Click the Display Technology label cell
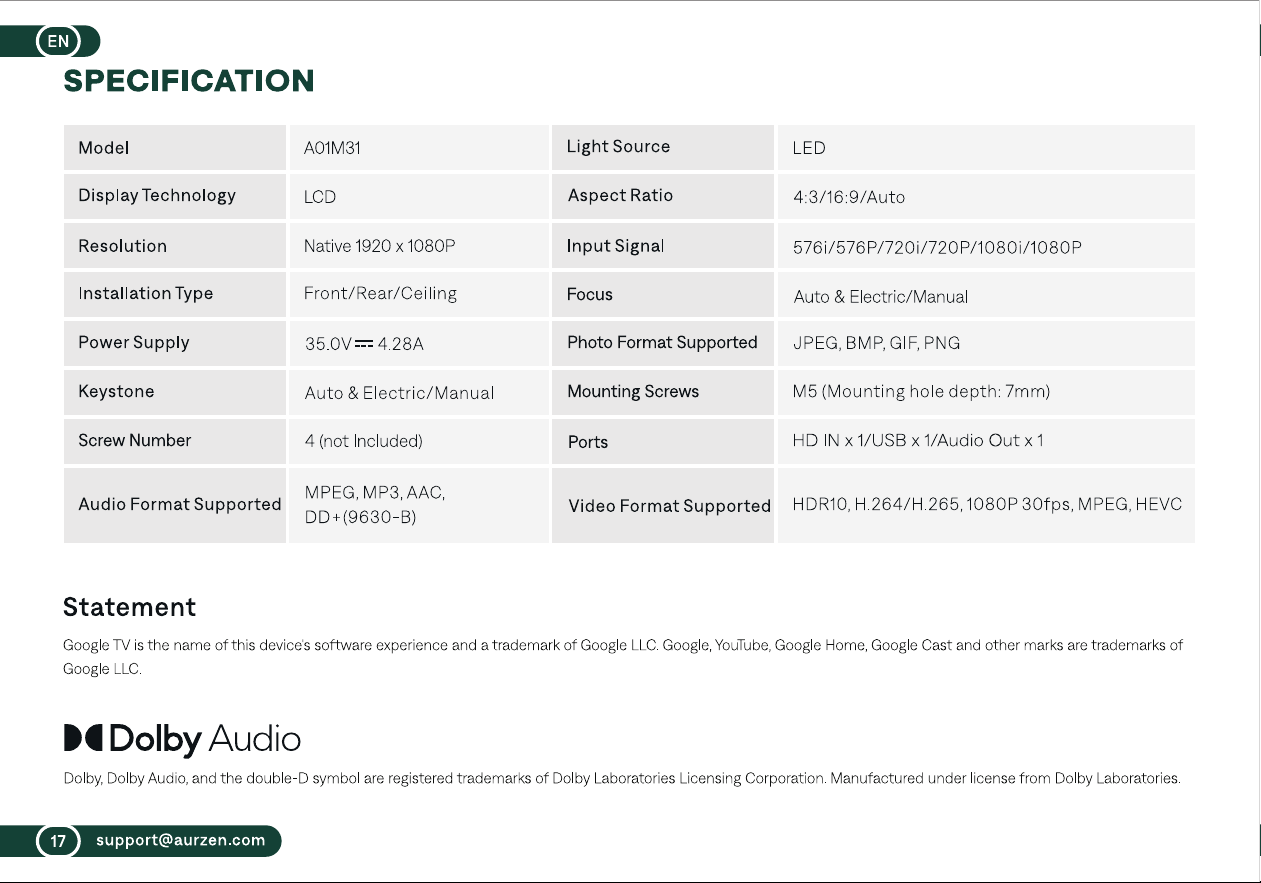Image resolution: width=1261 pixels, height=883 pixels. pos(175,196)
